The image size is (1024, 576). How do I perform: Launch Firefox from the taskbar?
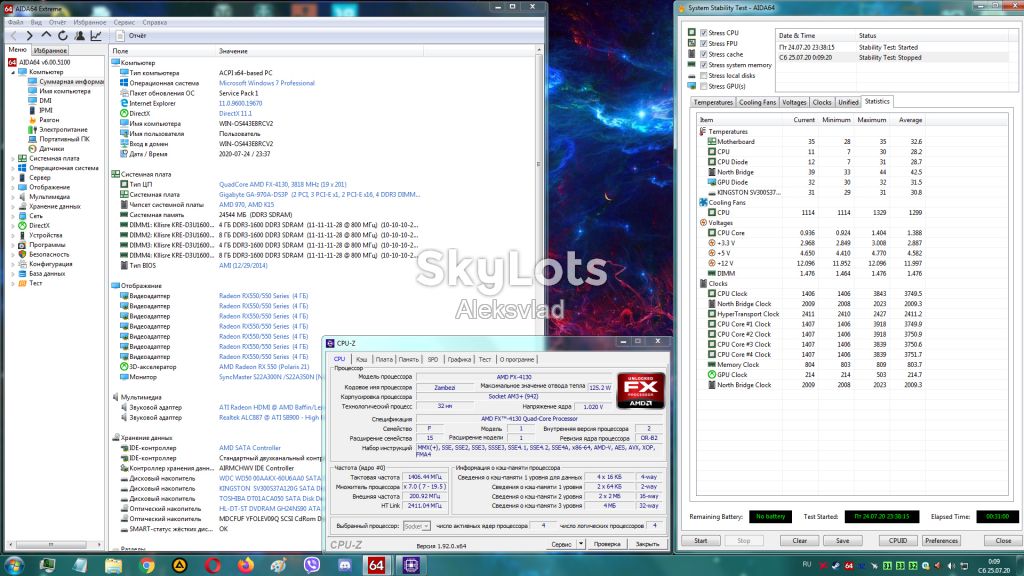(x=246, y=566)
